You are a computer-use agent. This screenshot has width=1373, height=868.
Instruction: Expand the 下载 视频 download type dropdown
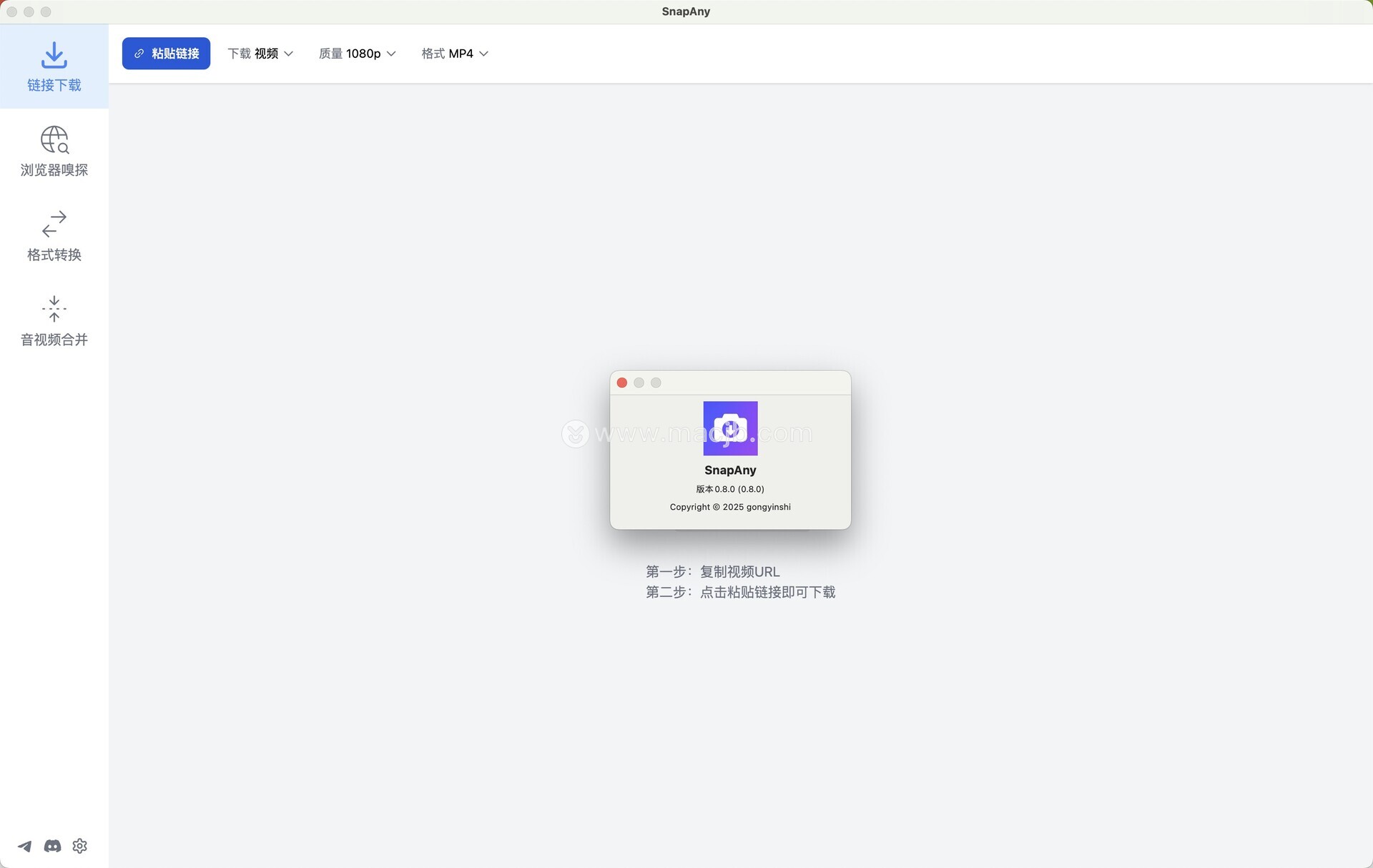(260, 54)
